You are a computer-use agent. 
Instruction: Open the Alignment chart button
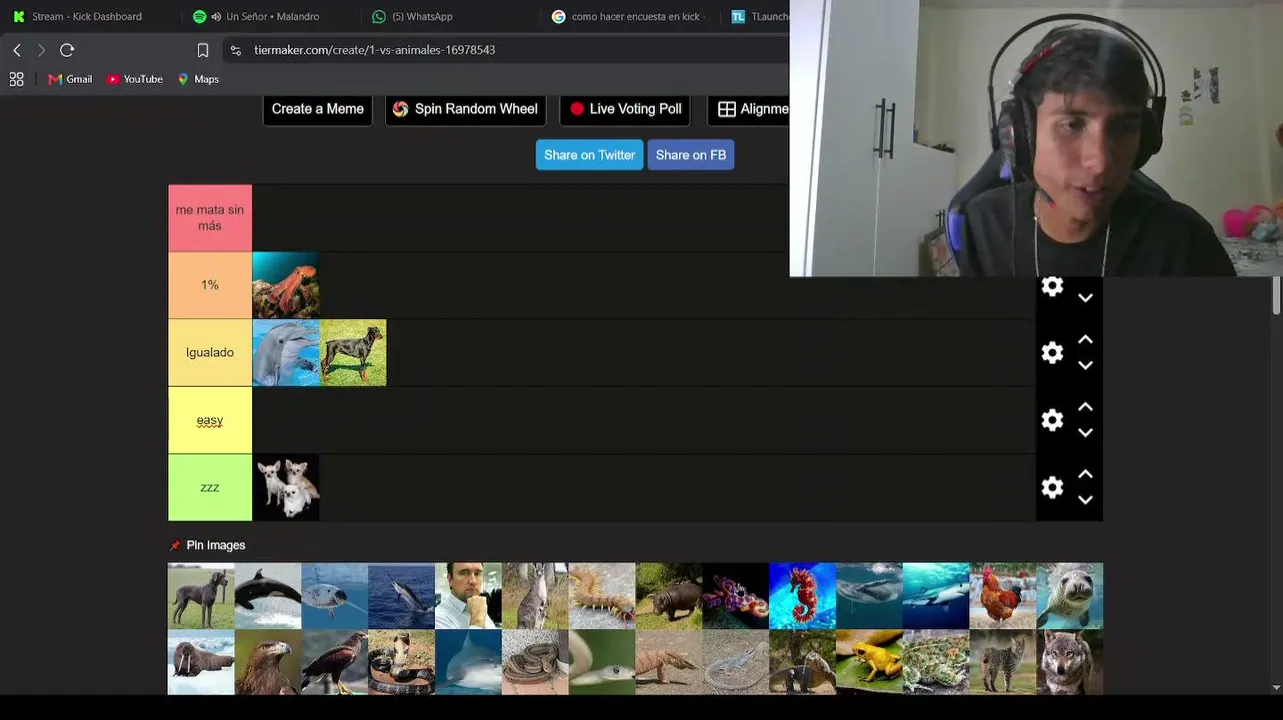point(749,109)
